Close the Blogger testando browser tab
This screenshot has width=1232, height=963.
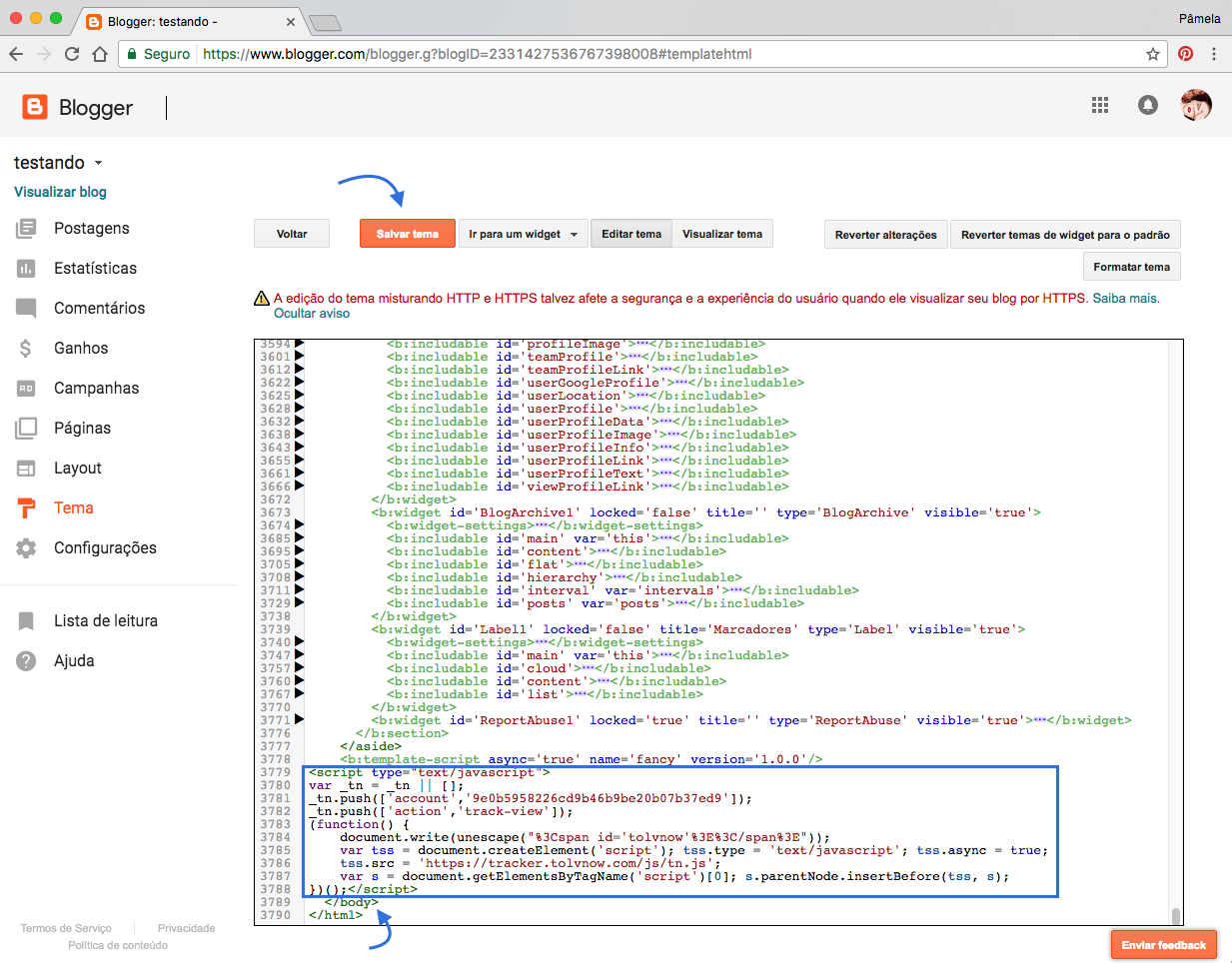tap(291, 22)
